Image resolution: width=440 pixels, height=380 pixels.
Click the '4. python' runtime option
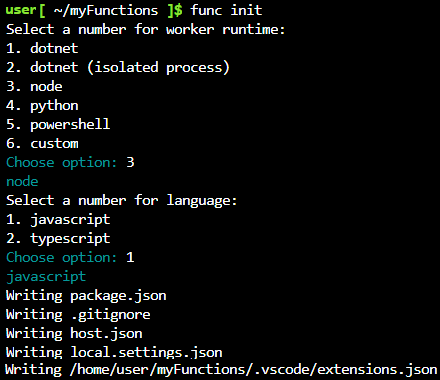pos(42,106)
